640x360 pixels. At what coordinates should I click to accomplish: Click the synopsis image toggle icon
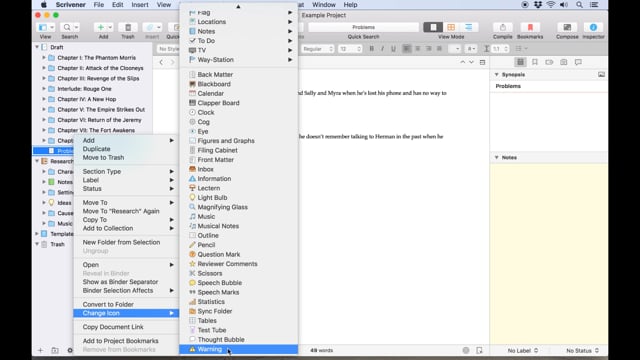click(601, 75)
